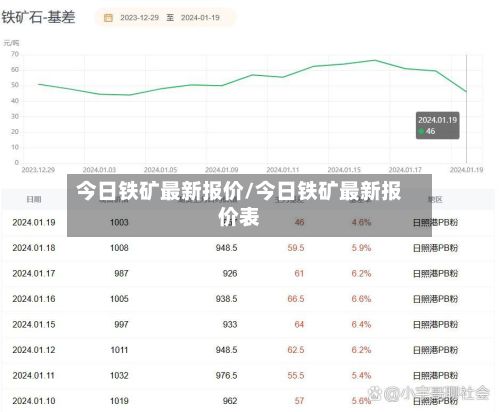Click spot price 987

click(121, 274)
